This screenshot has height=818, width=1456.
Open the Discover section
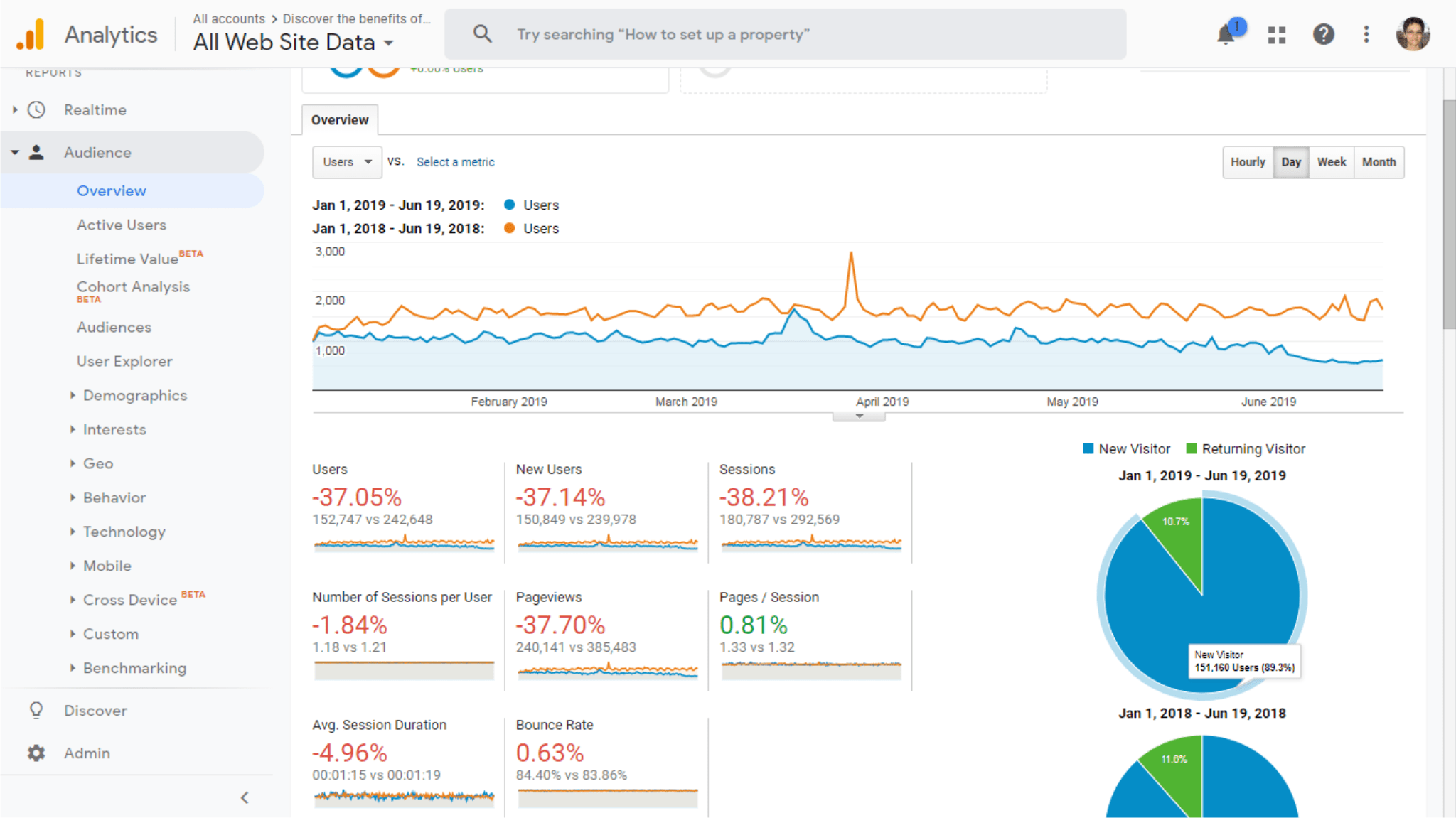[x=95, y=710]
